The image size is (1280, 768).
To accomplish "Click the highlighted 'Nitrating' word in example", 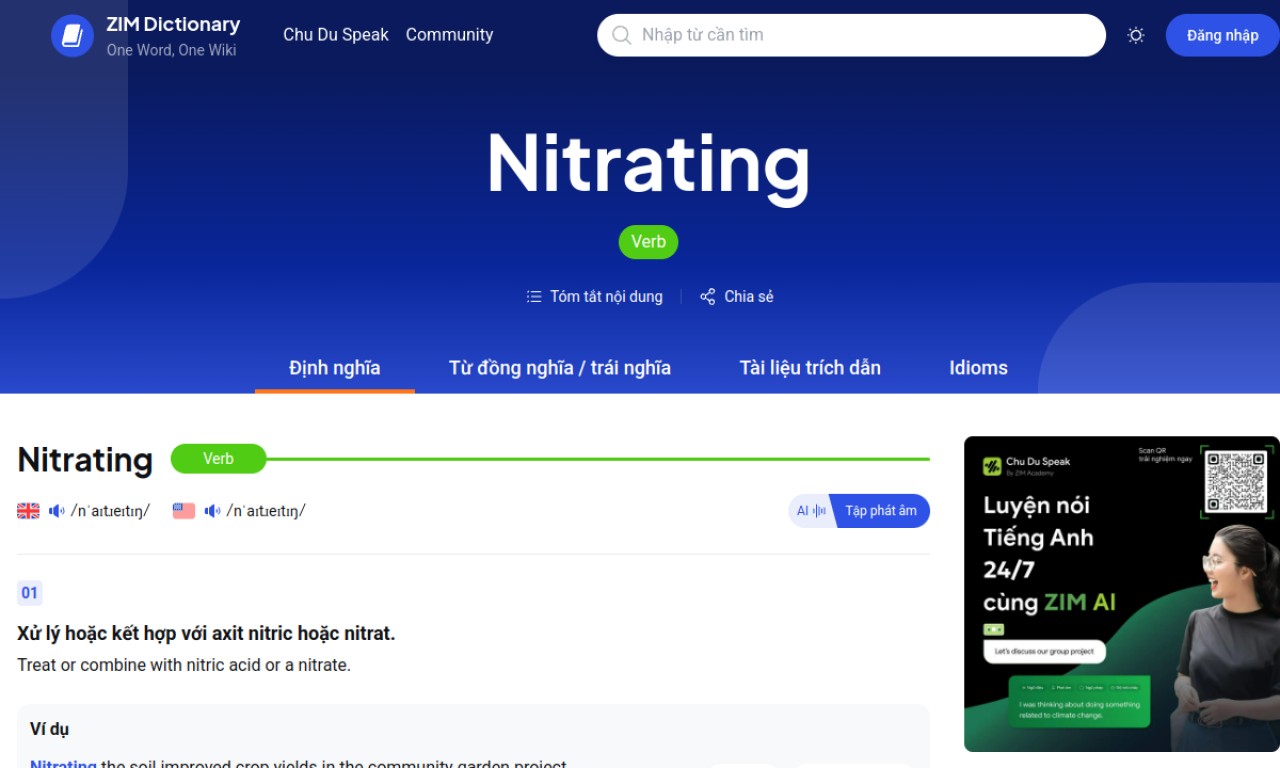I will [63, 764].
